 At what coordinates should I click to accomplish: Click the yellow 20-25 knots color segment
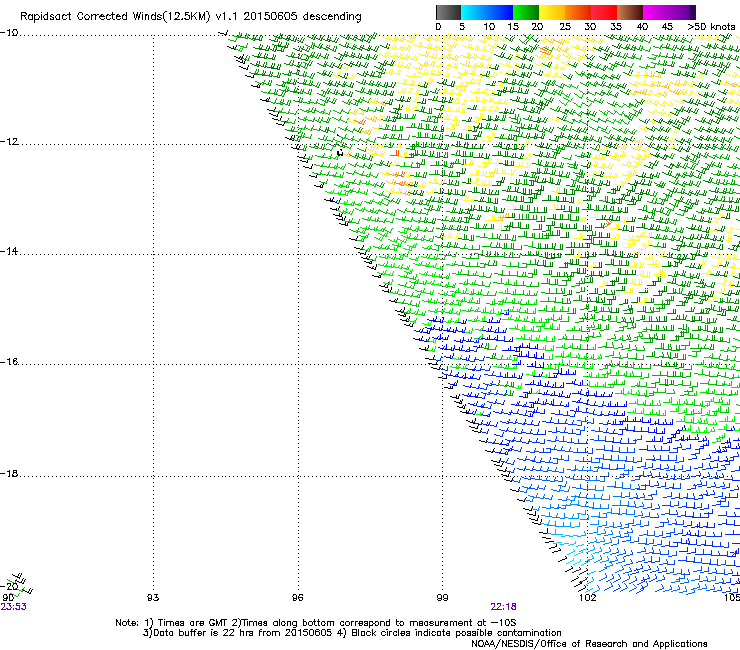click(552, 12)
